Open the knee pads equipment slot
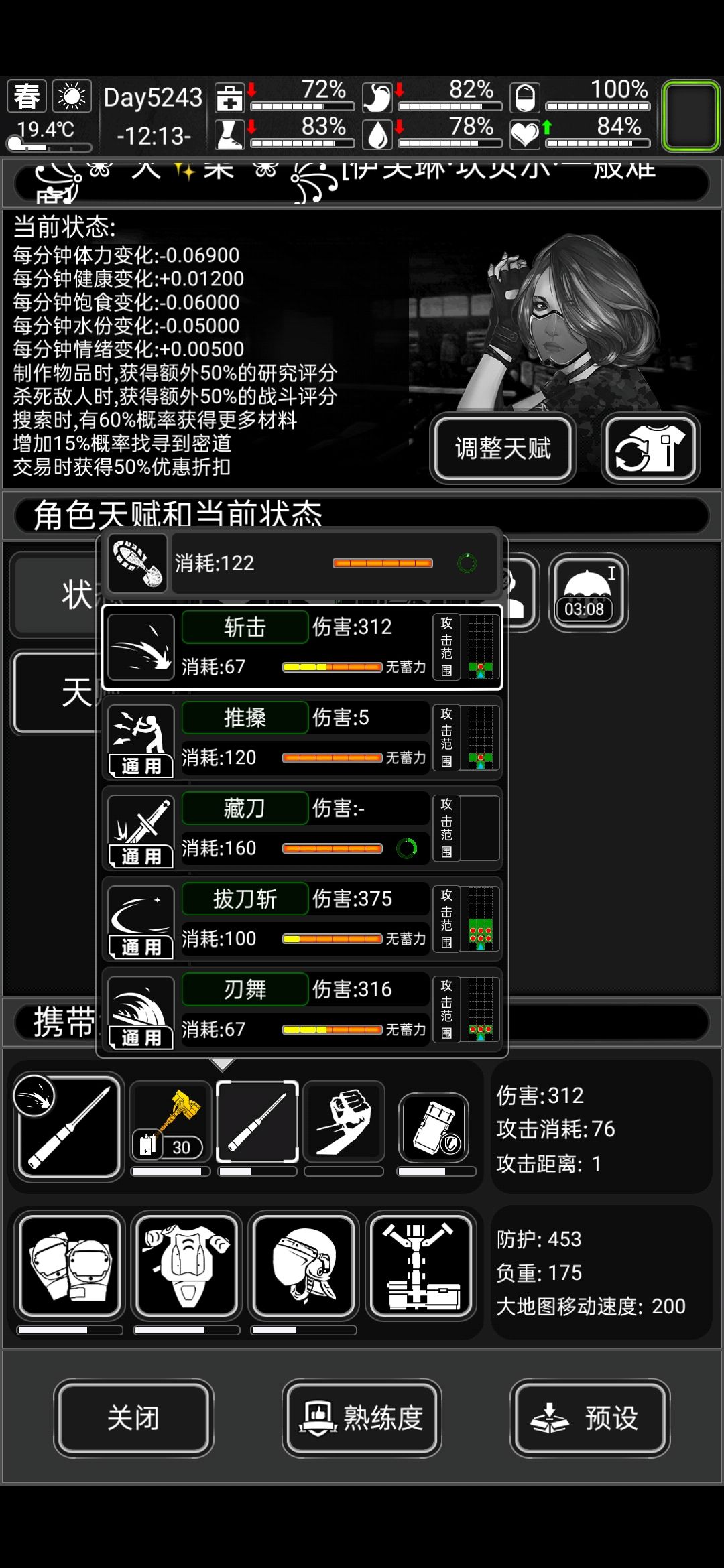The width and height of the screenshot is (724, 1568). pyautogui.click(x=70, y=1266)
